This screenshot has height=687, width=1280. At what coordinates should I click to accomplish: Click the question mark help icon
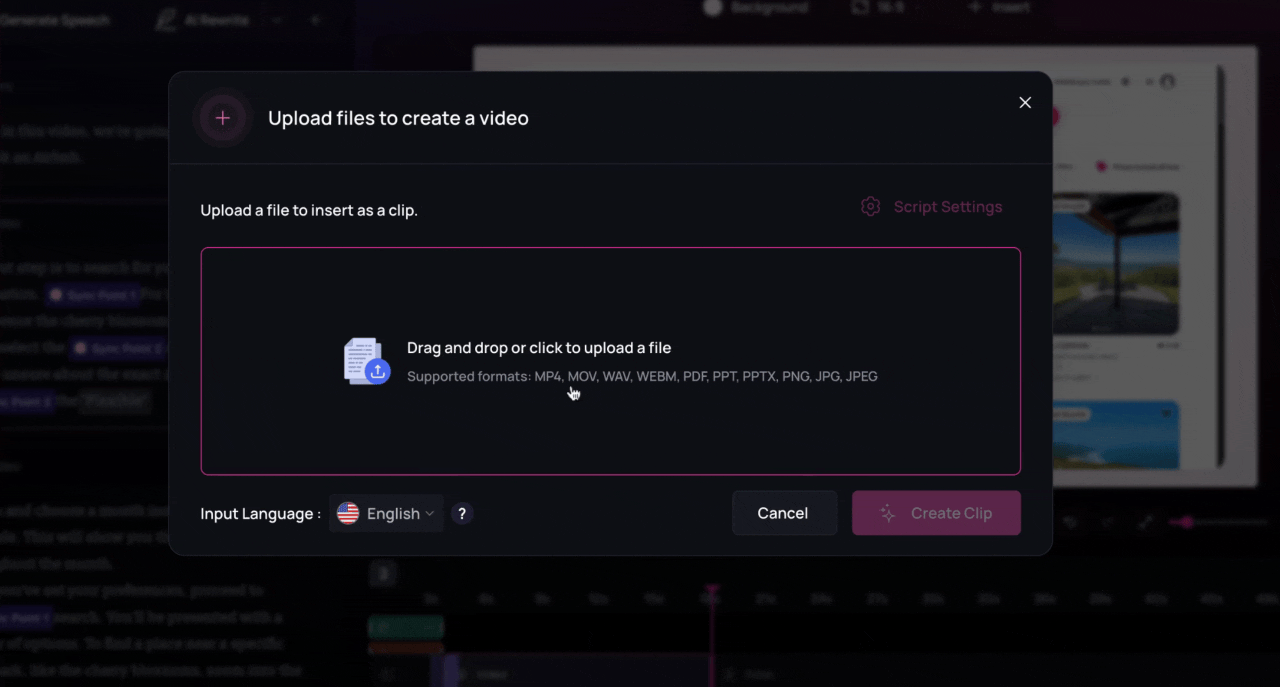pyautogui.click(x=461, y=513)
